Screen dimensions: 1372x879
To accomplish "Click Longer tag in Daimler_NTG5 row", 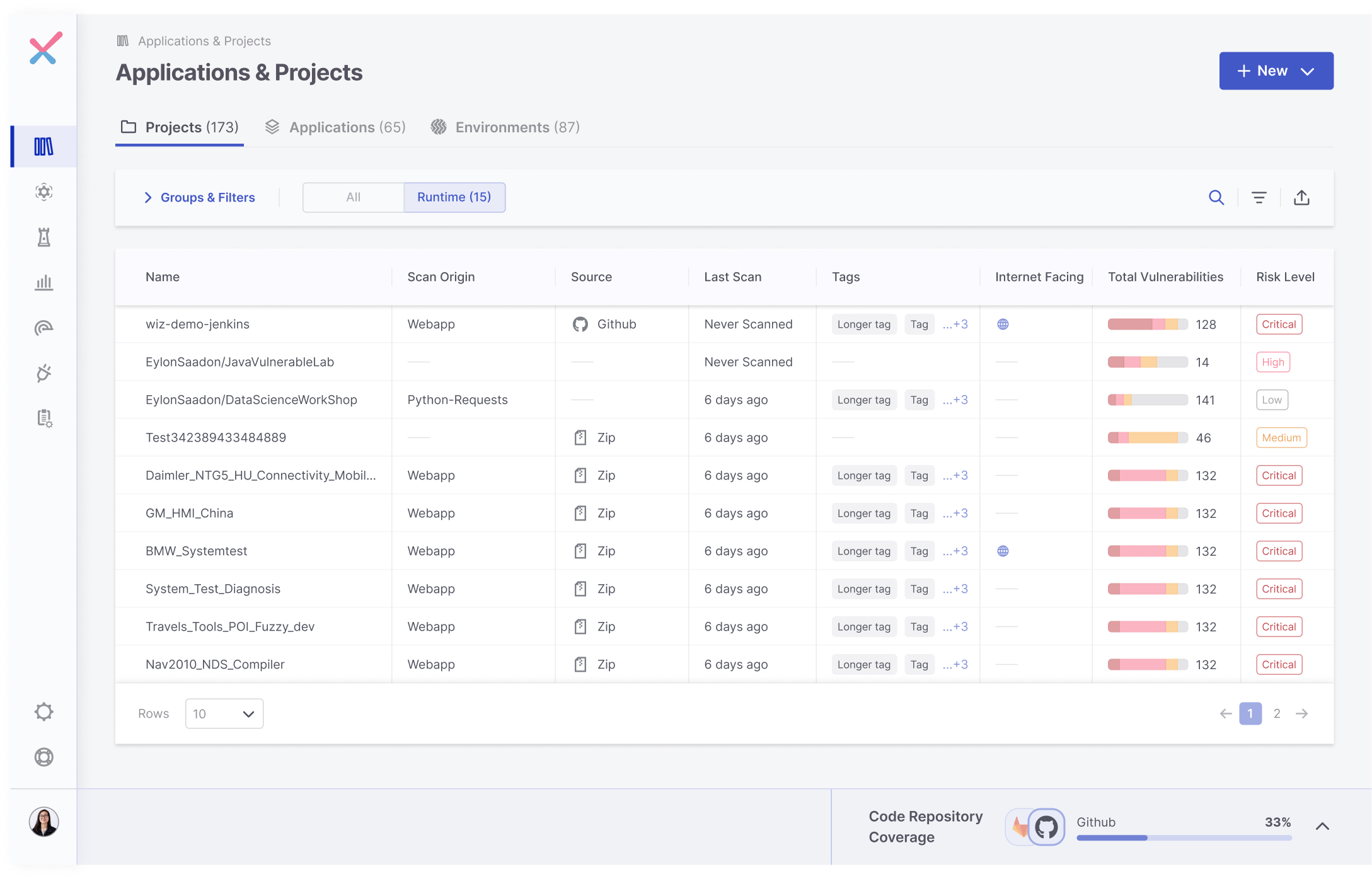I will click(x=864, y=476).
